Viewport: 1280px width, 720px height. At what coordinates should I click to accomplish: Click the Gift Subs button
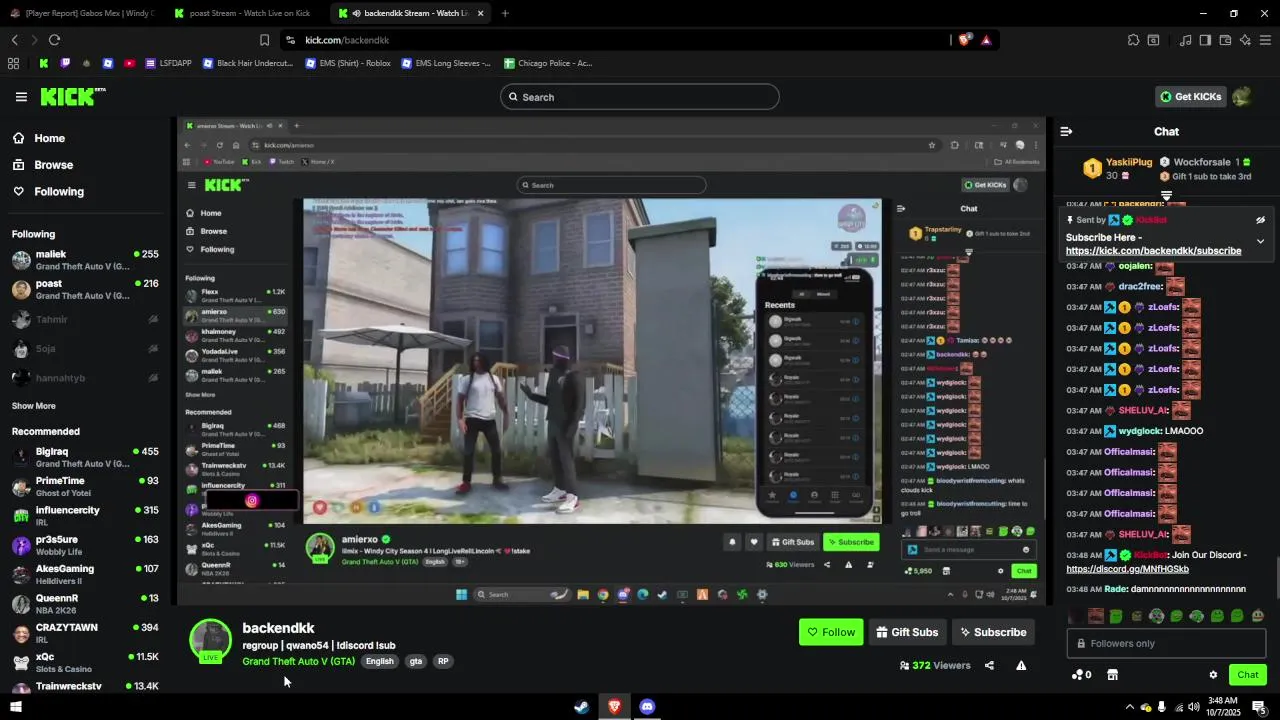click(x=907, y=632)
